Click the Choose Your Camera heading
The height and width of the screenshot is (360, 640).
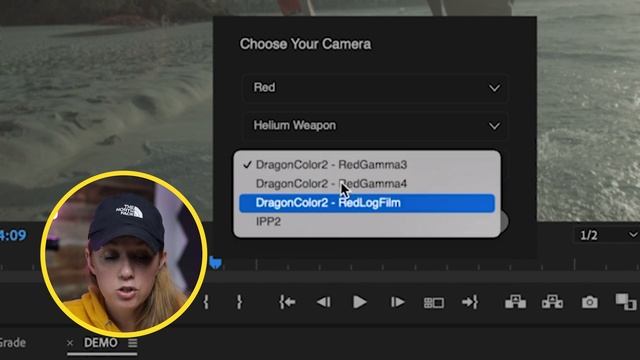(x=305, y=44)
